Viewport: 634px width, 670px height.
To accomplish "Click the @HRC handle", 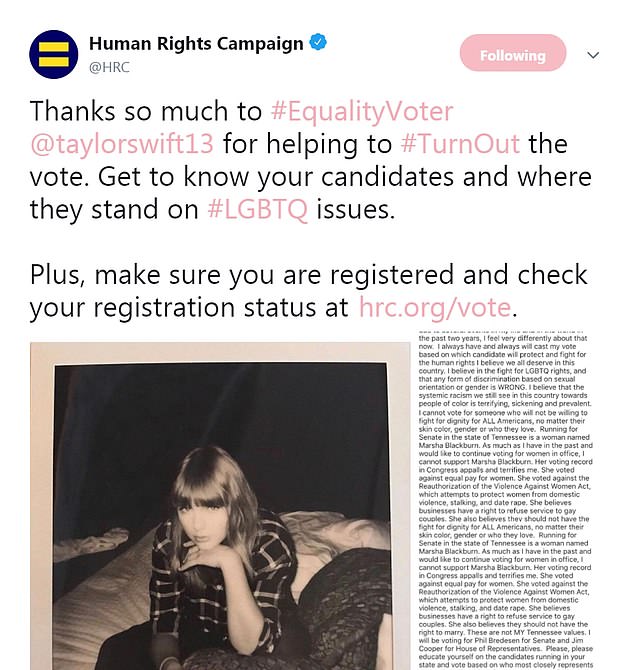I will [110, 67].
